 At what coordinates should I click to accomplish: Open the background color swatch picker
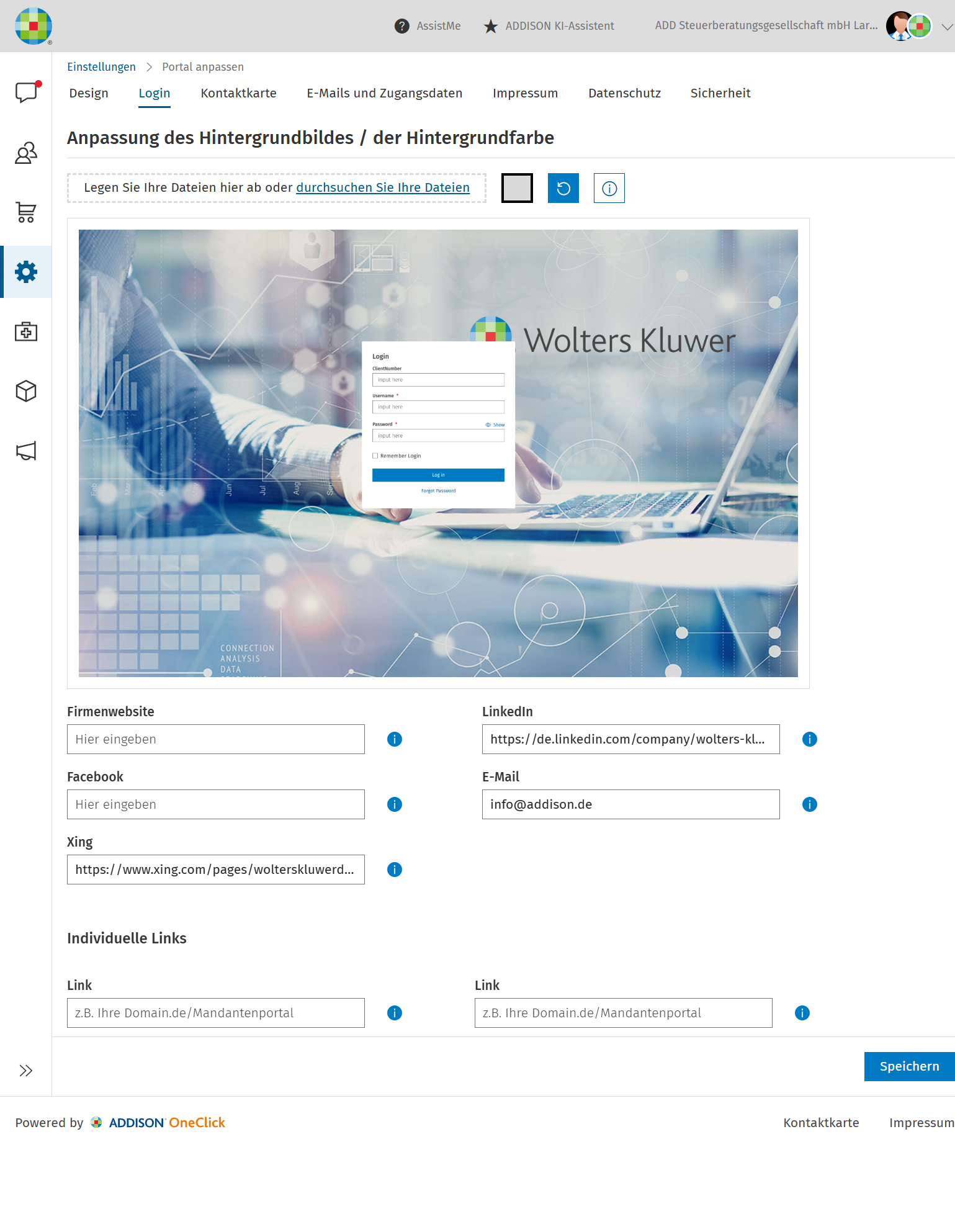click(x=518, y=188)
